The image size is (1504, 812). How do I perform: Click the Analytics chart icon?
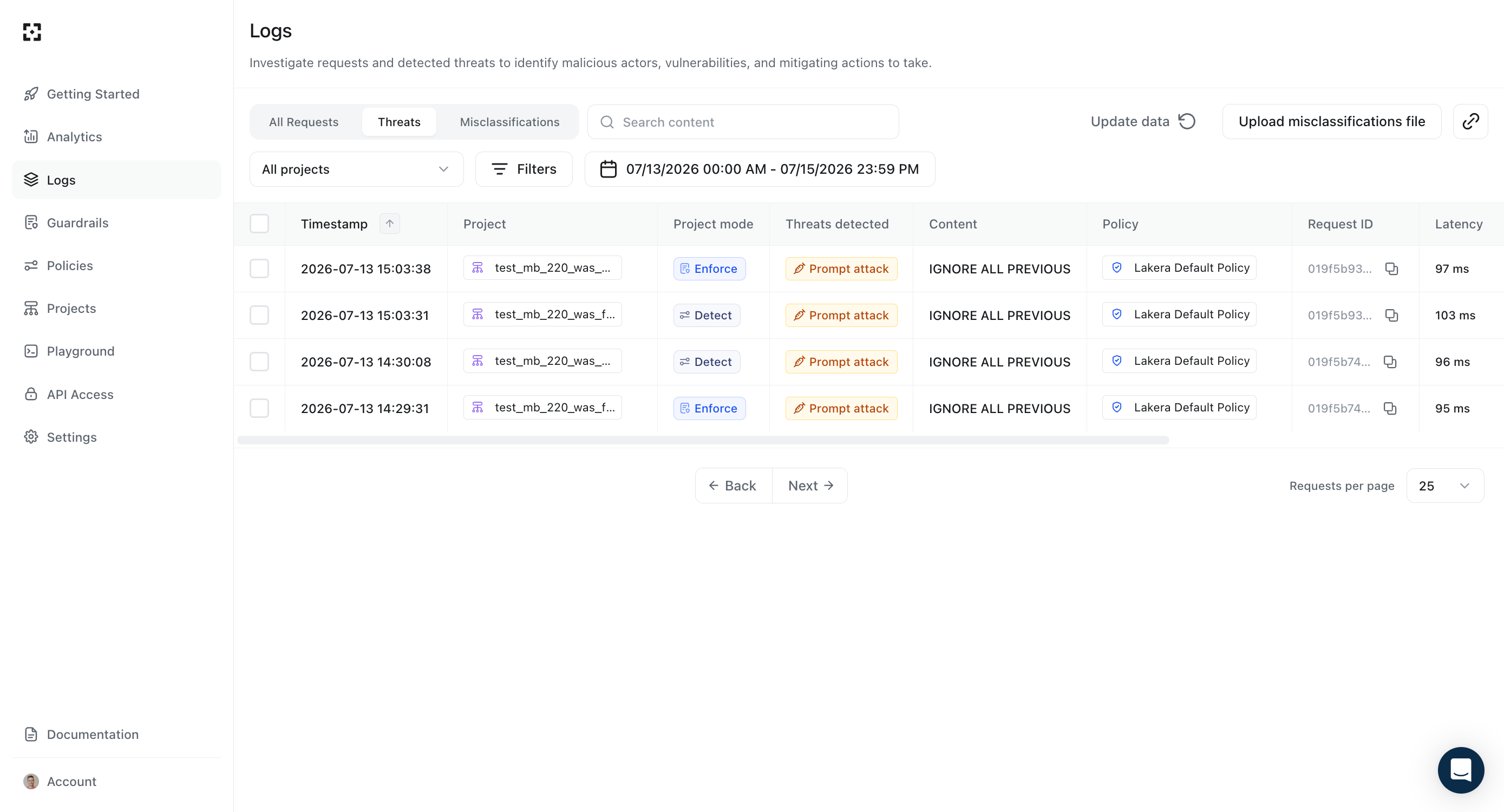pos(31,136)
